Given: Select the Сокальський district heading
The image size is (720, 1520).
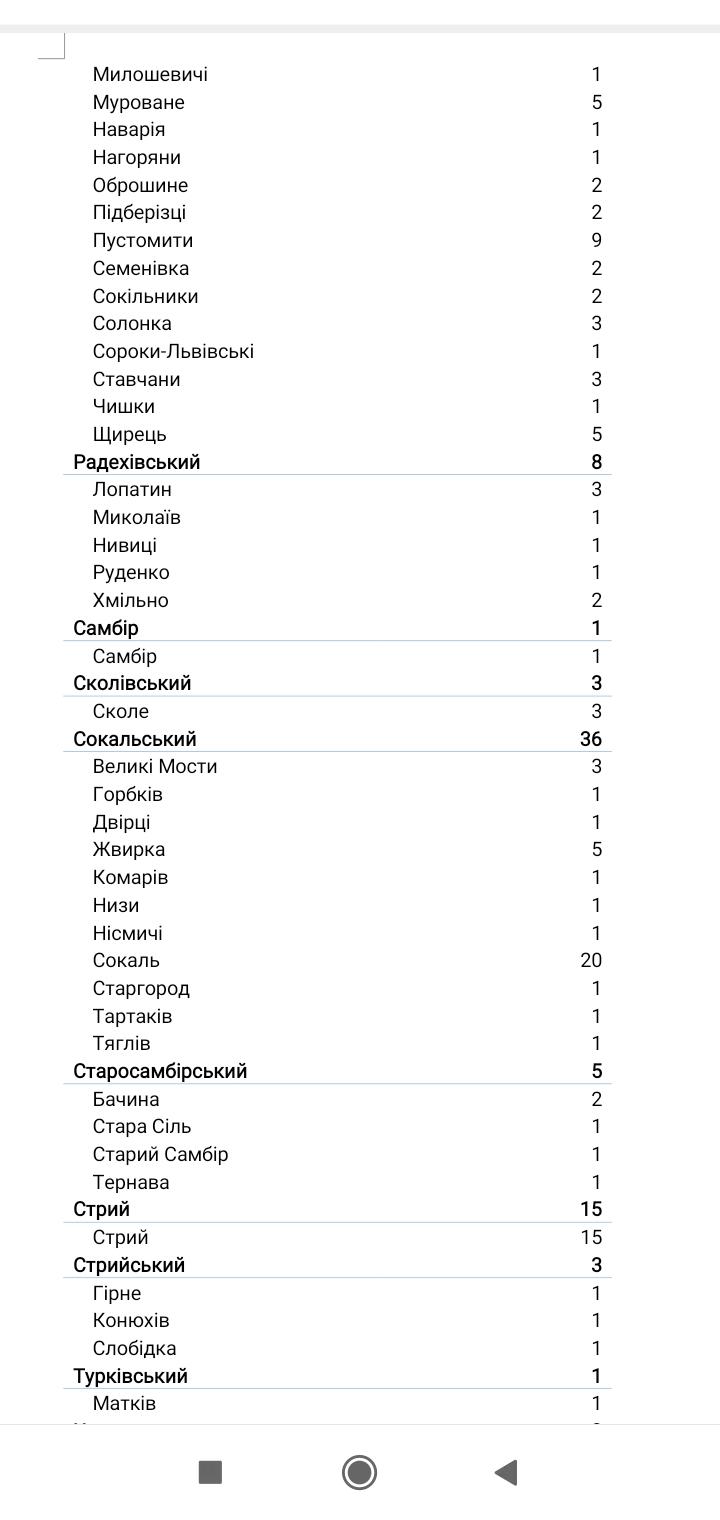Looking at the screenshot, I should tap(135, 739).
